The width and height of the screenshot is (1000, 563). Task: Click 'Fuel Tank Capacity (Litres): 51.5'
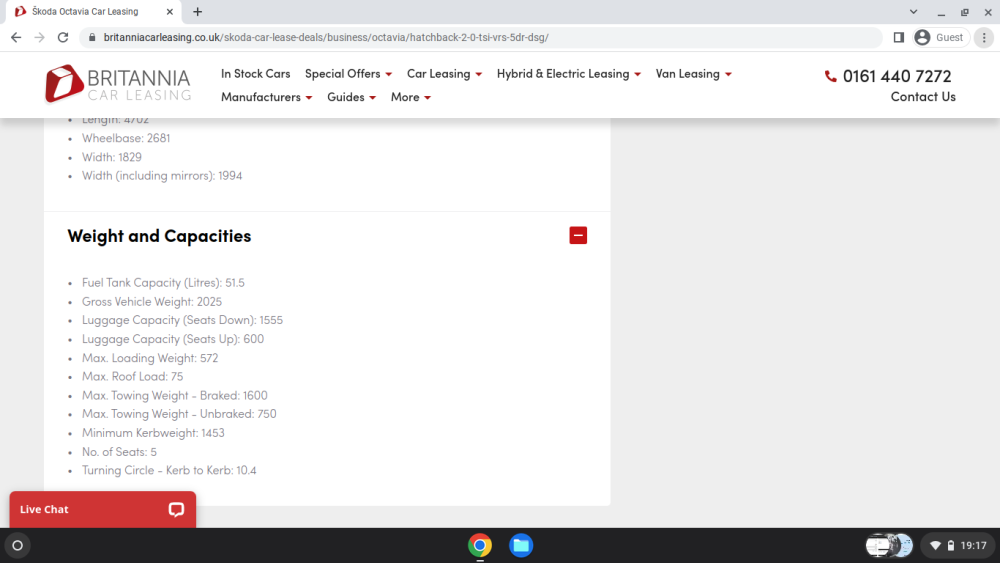163,282
